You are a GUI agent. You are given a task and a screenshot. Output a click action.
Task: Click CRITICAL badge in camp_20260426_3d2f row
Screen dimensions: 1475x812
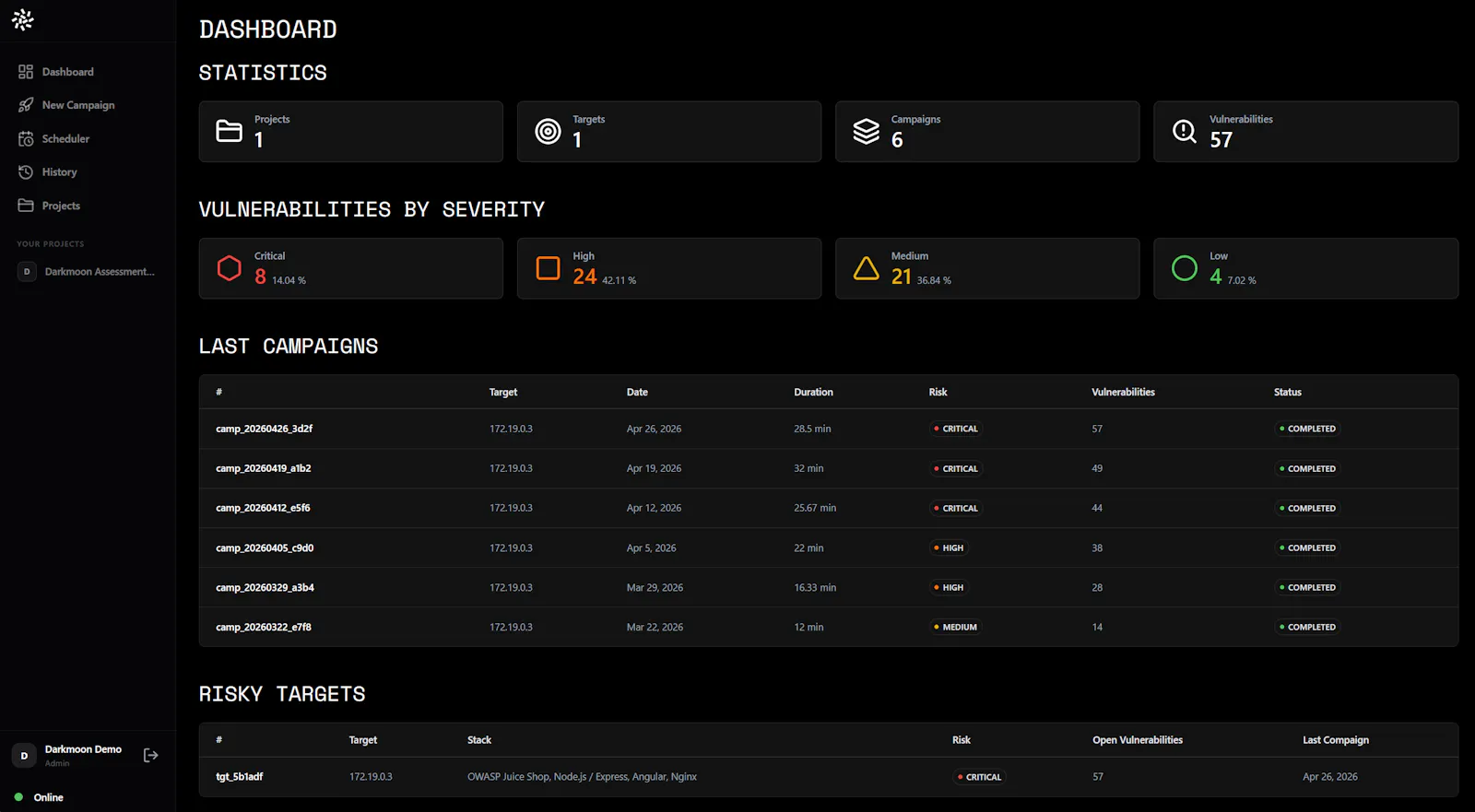click(x=955, y=429)
